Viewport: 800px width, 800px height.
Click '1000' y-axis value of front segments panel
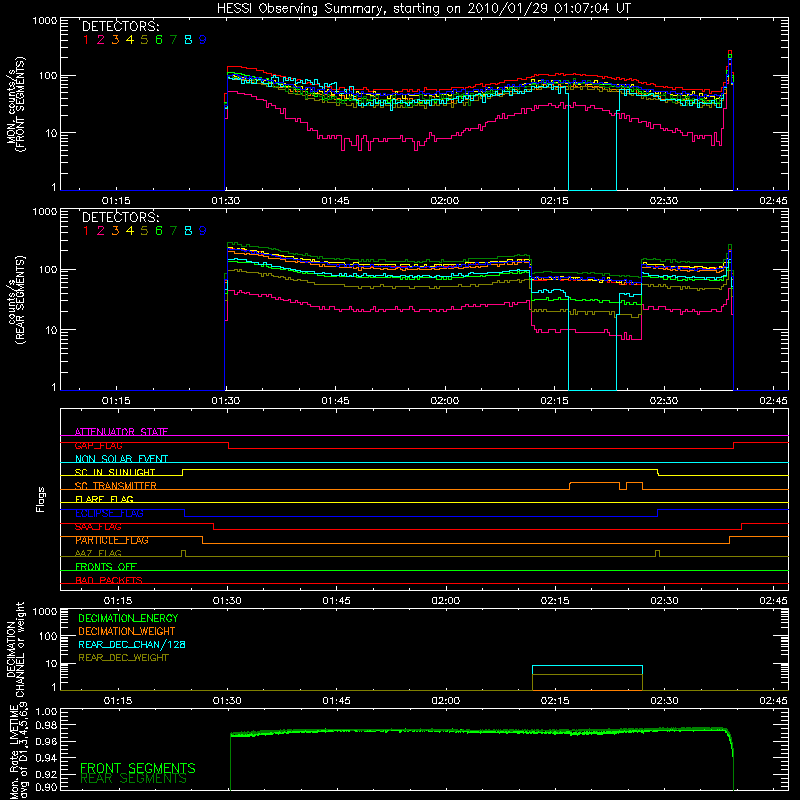pyautogui.click(x=45, y=21)
